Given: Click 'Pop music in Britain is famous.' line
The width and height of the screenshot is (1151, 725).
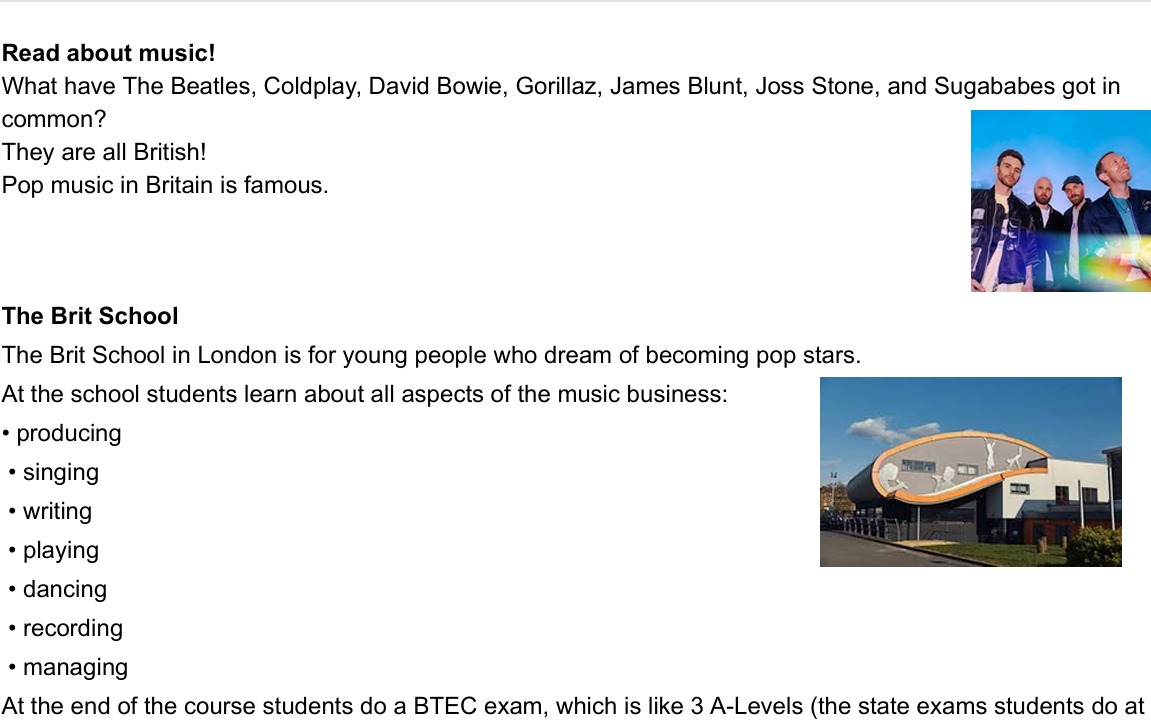Looking at the screenshot, I should (164, 185).
